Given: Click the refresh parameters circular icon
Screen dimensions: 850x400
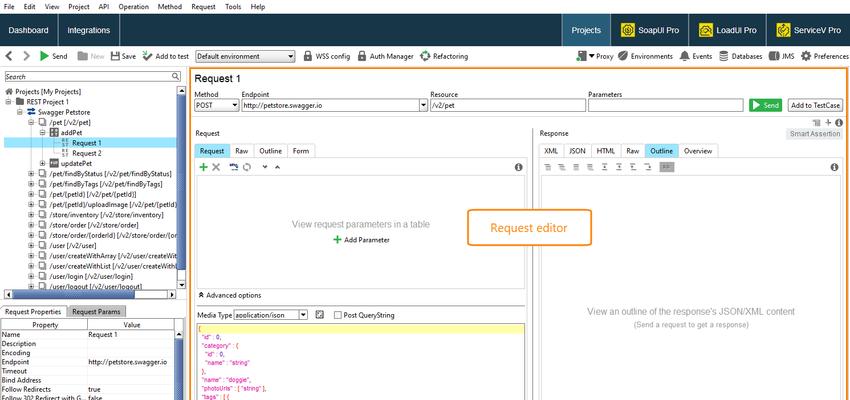Looking at the screenshot, I should pyautogui.click(x=247, y=167).
